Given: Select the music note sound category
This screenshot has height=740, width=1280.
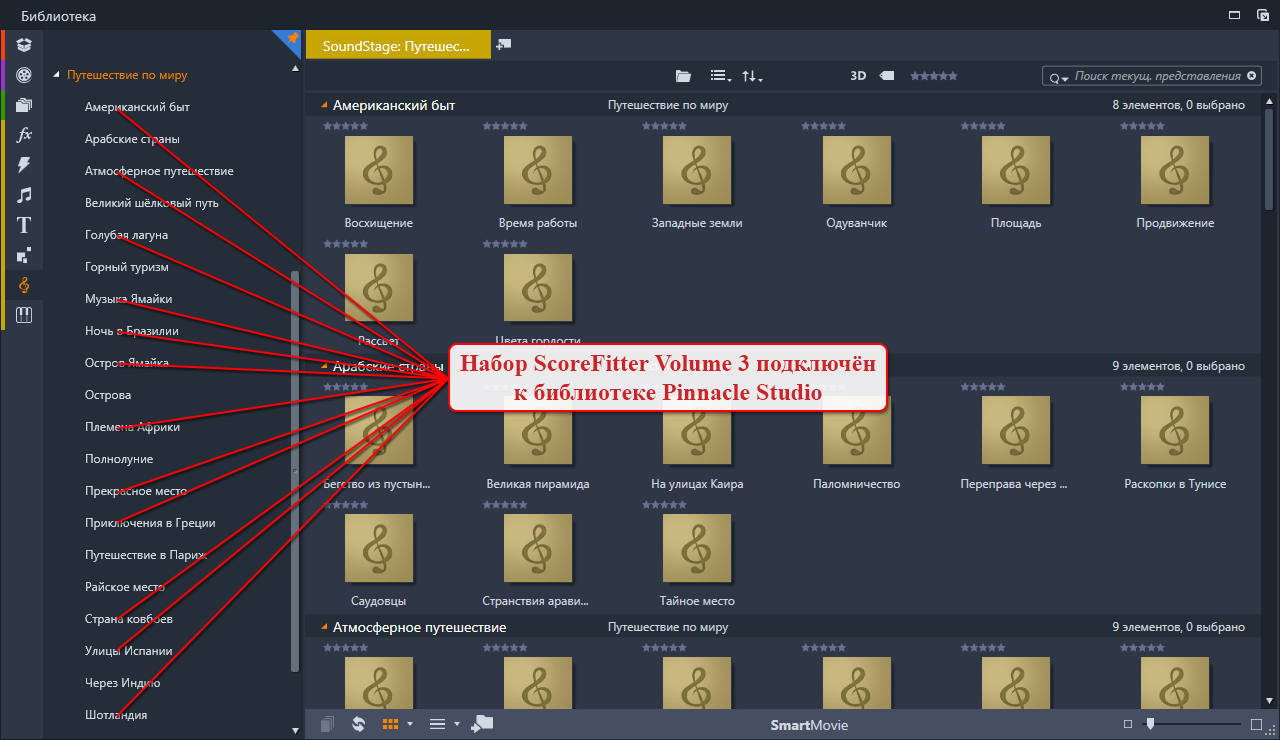Looking at the screenshot, I should (x=24, y=195).
